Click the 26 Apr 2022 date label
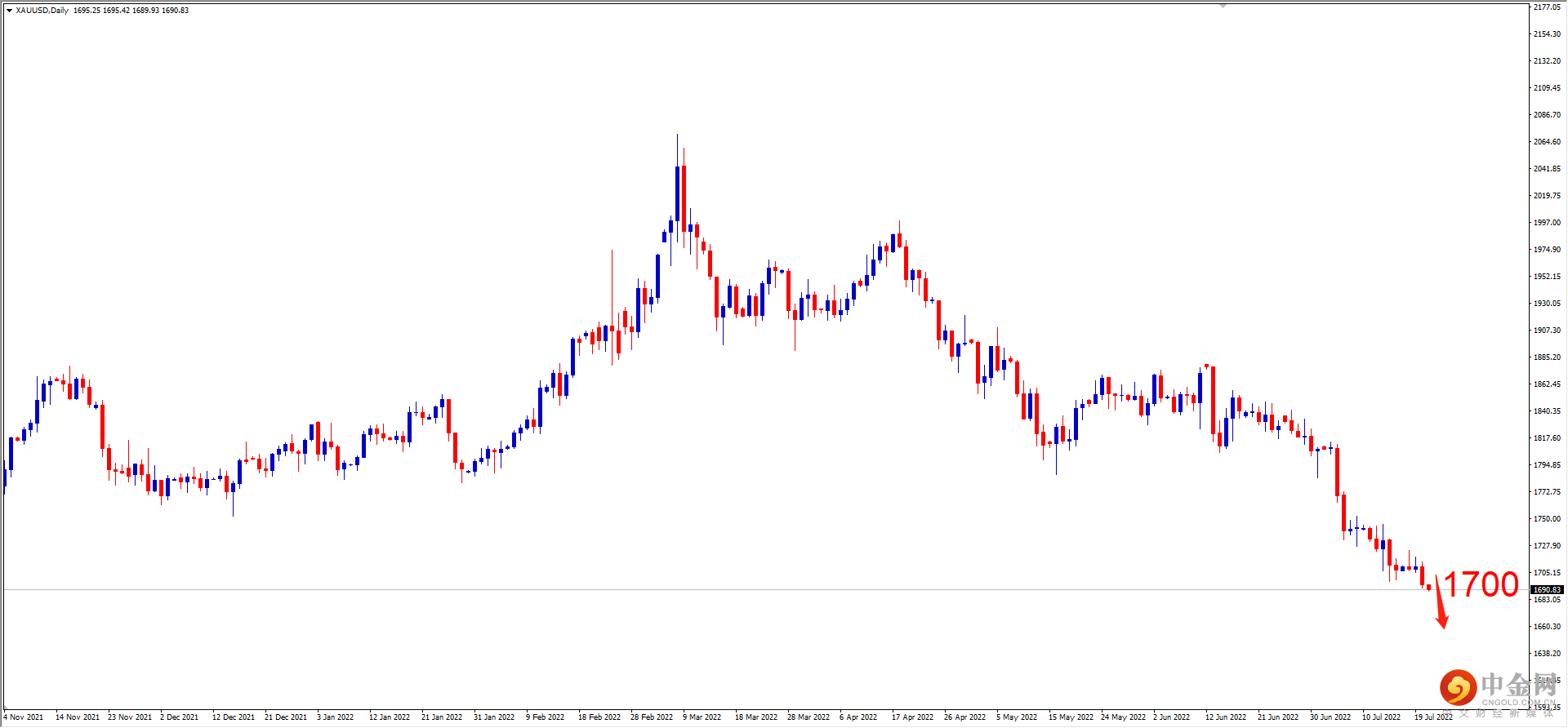This screenshot has width=1568, height=728. [965, 717]
